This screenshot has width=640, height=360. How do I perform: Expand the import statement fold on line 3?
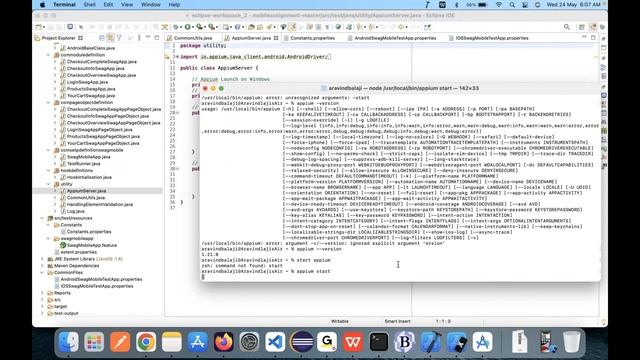(x=177, y=57)
